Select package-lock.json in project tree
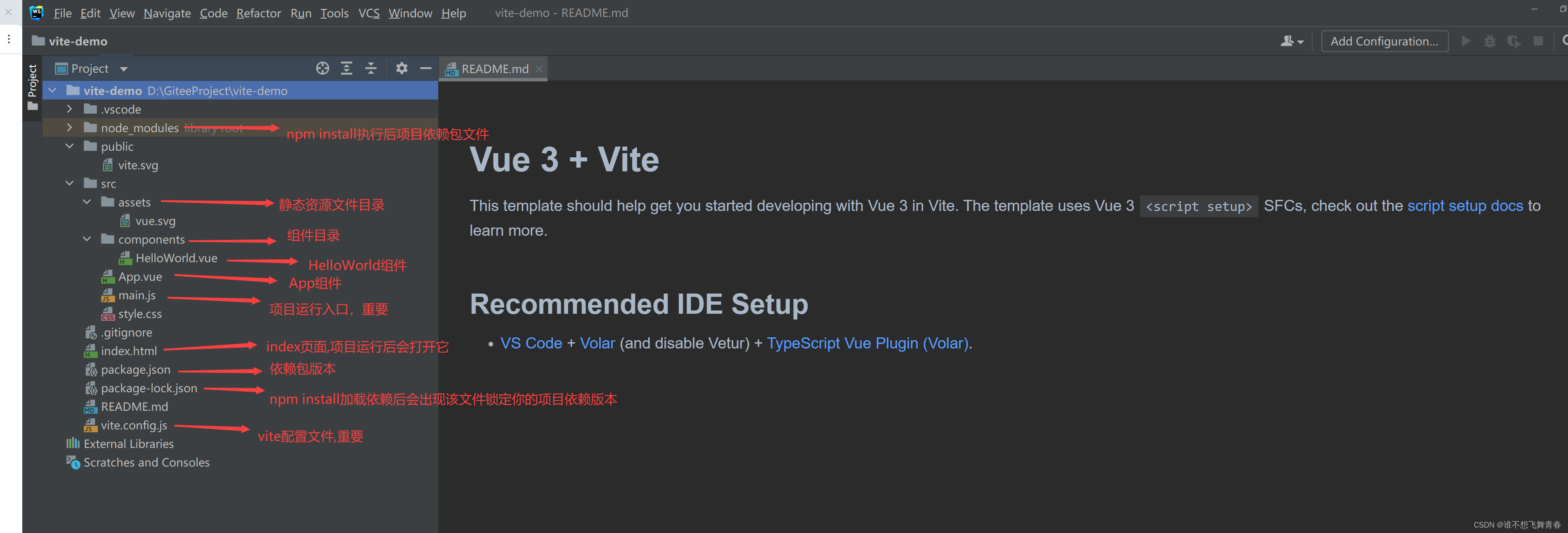 (x=149, y=388)
